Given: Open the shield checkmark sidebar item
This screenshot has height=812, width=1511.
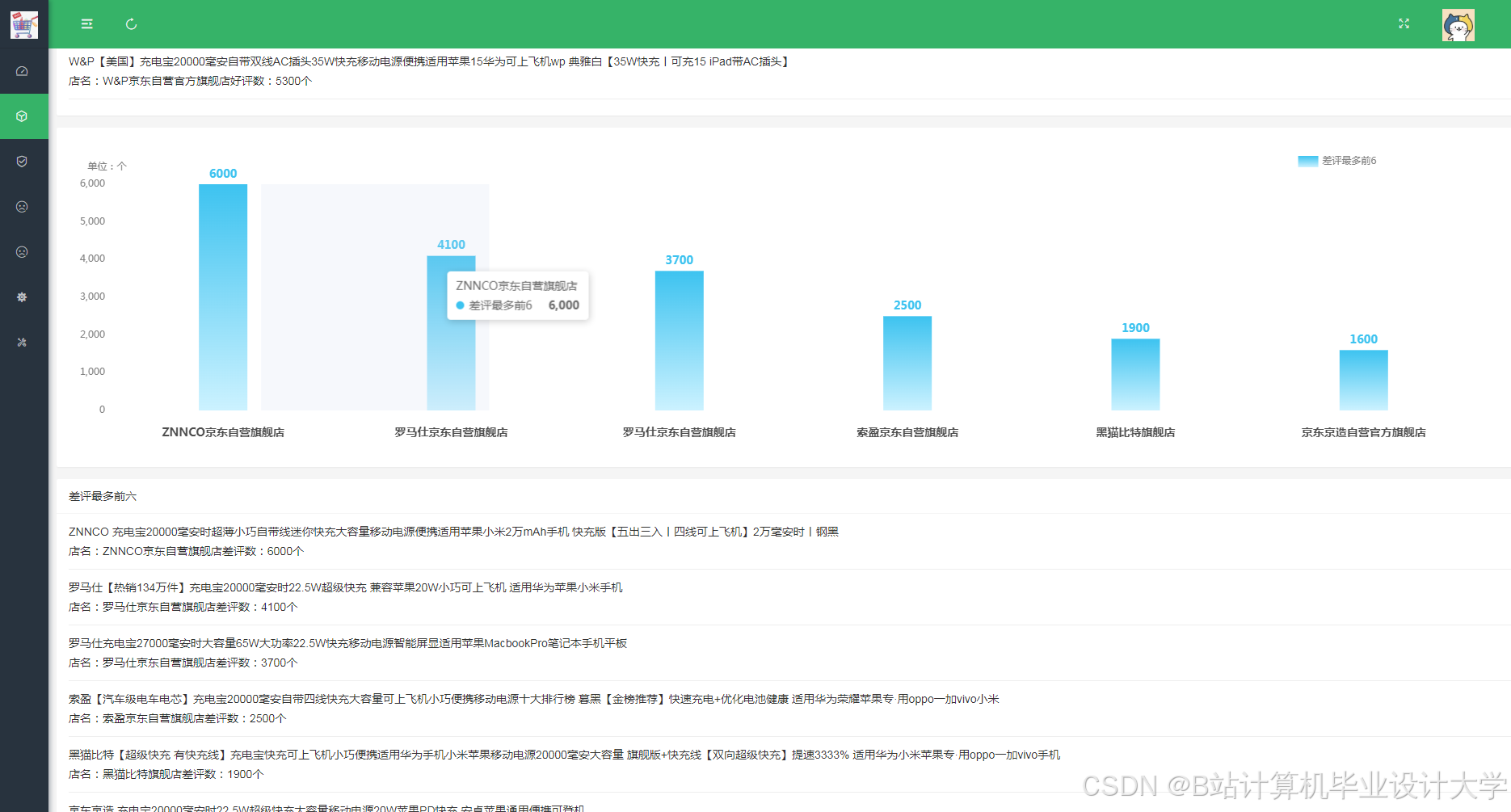Looking at the screenshot, I should [23, 162].
